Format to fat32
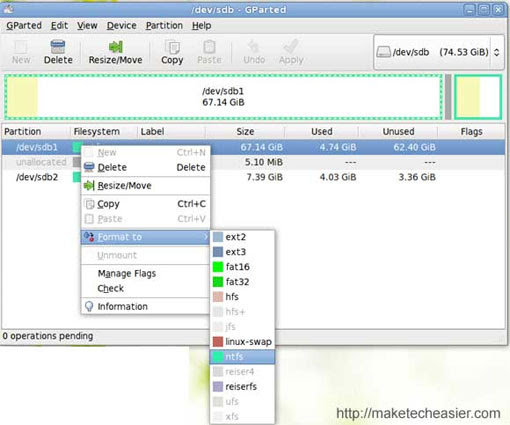The image size is (510, 425). (242, 282)
